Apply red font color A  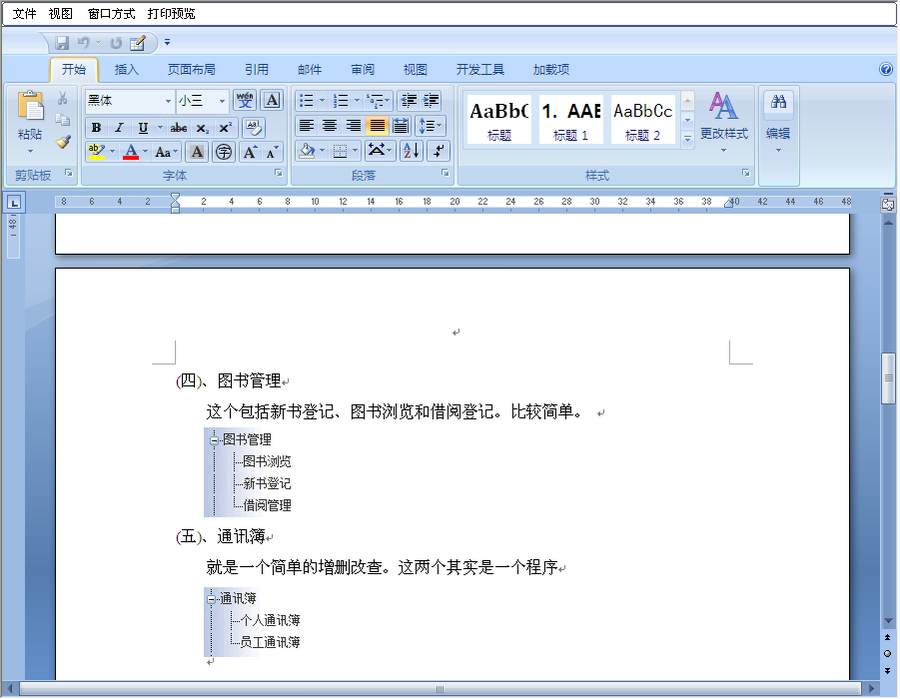coord(131,152)
